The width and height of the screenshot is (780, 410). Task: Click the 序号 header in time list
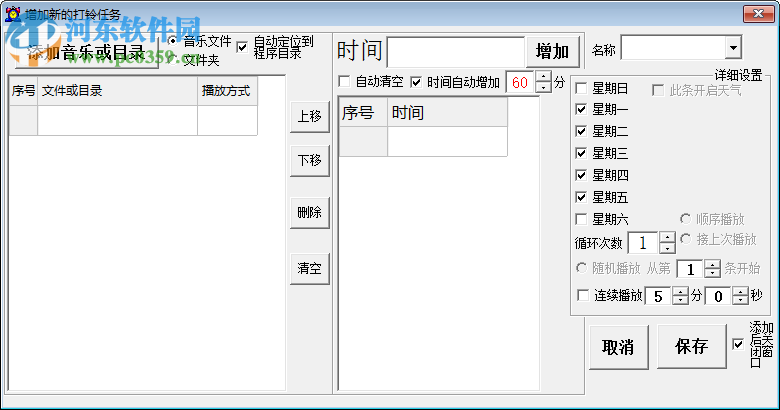[x=363, y=112]
